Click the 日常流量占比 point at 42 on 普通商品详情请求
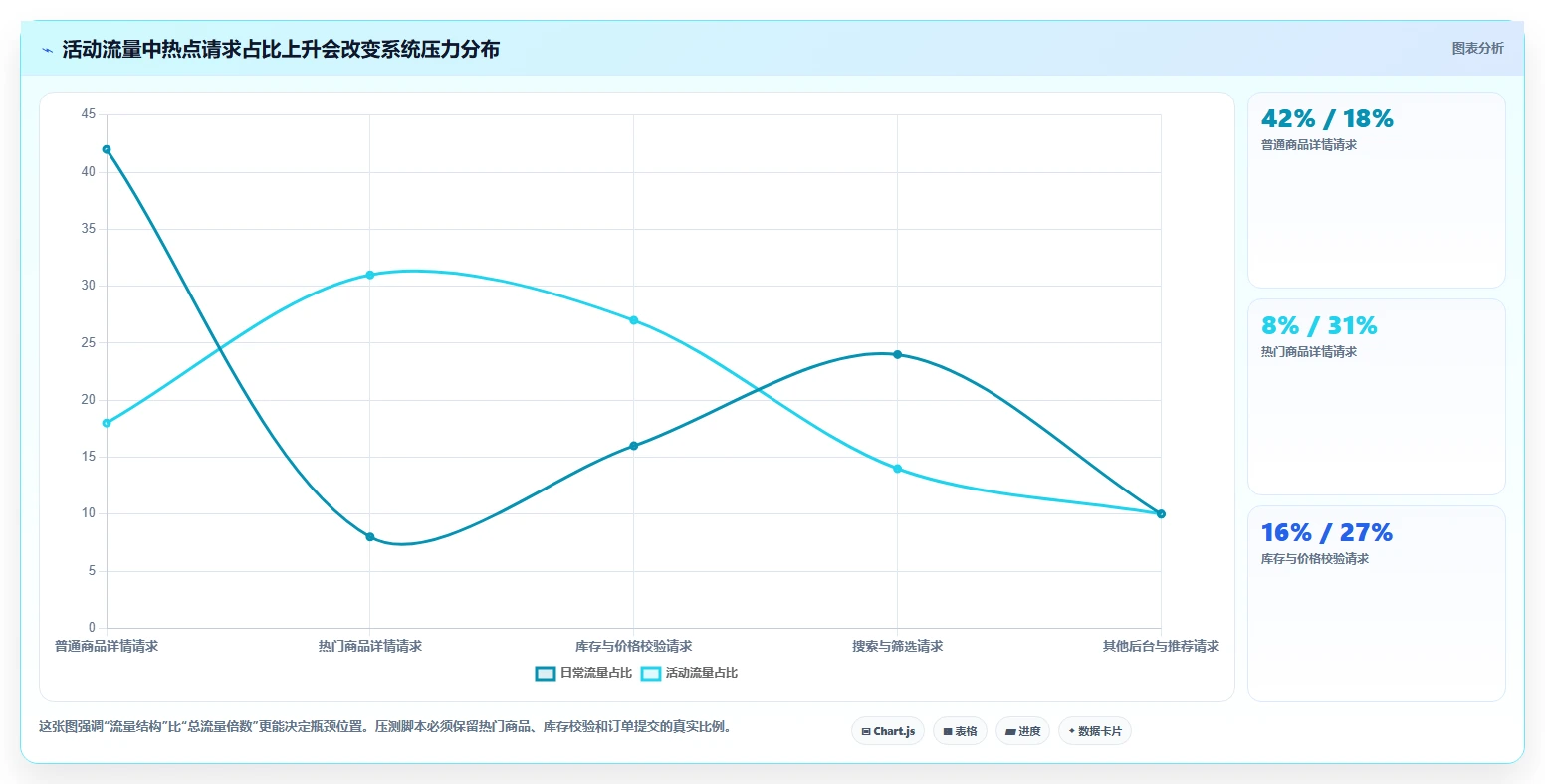Image resolution: width=1545 pixels, height=784 pixels. (x=107, y=149)
